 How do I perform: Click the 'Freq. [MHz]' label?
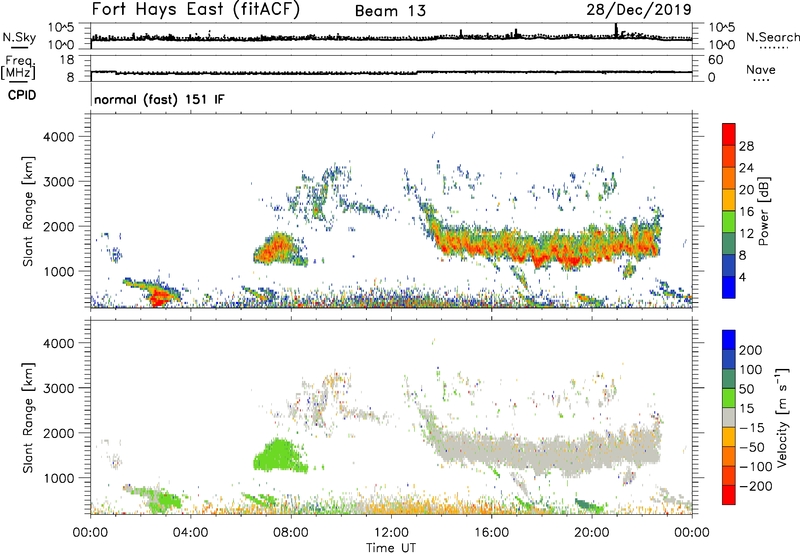coord(18,67)
